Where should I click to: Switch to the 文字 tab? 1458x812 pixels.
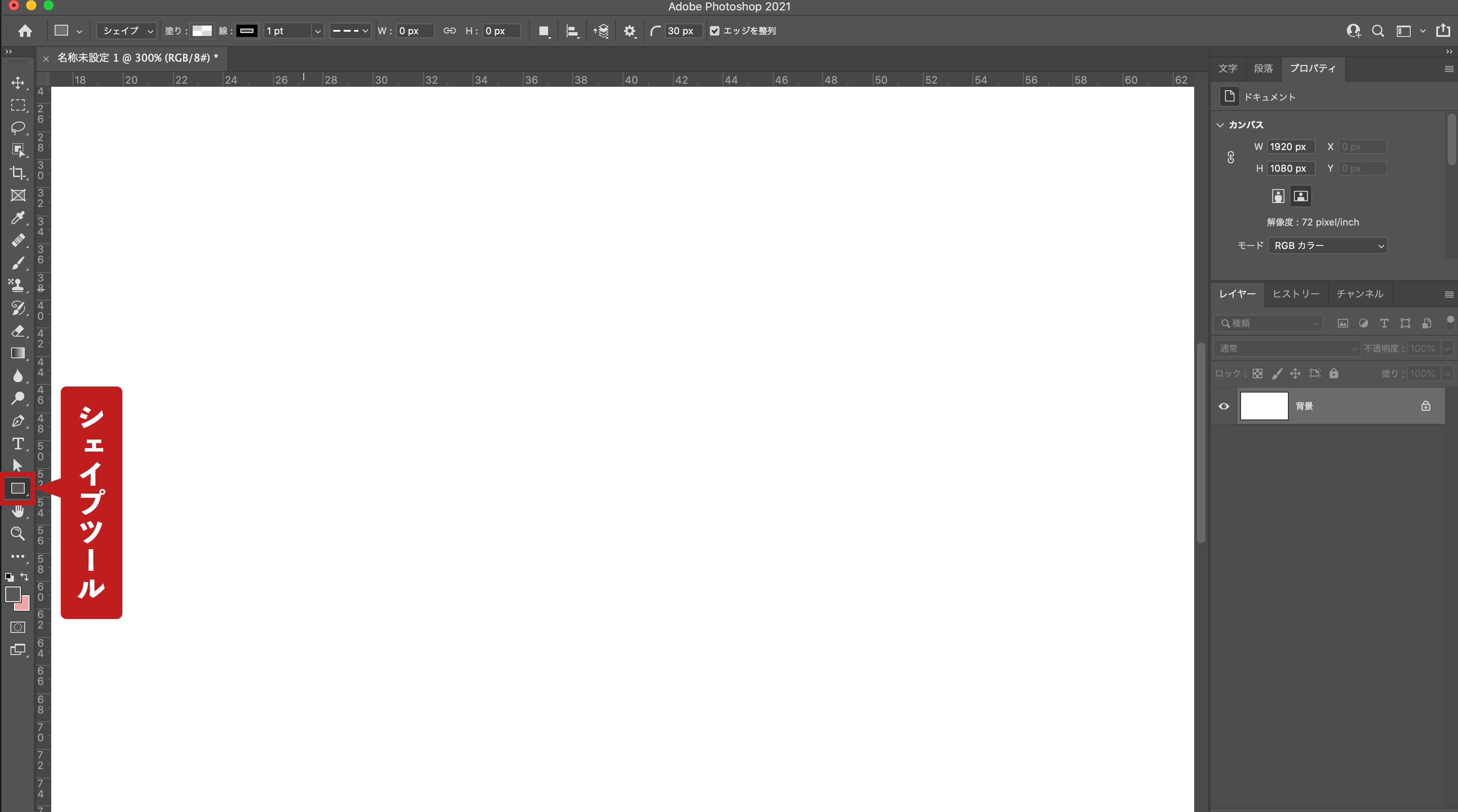pos(1228,68)
